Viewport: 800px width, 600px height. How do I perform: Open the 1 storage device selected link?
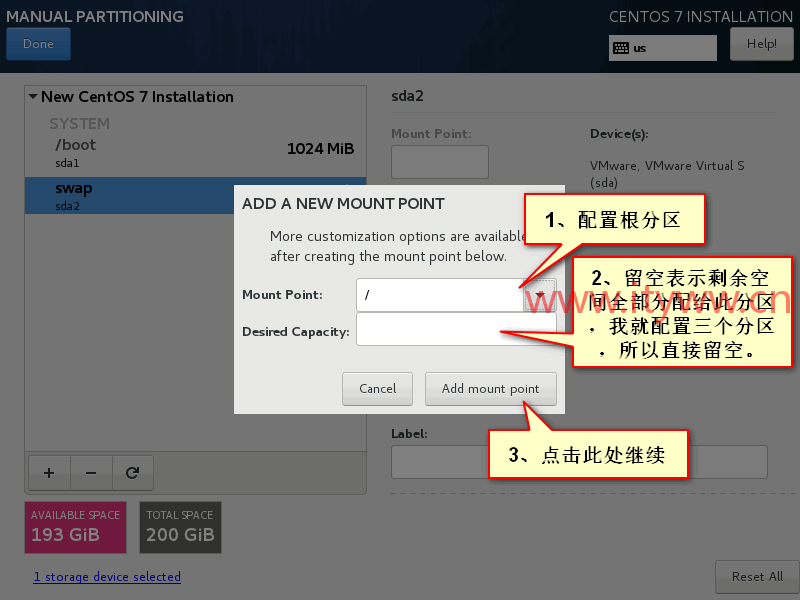(107, 577)
